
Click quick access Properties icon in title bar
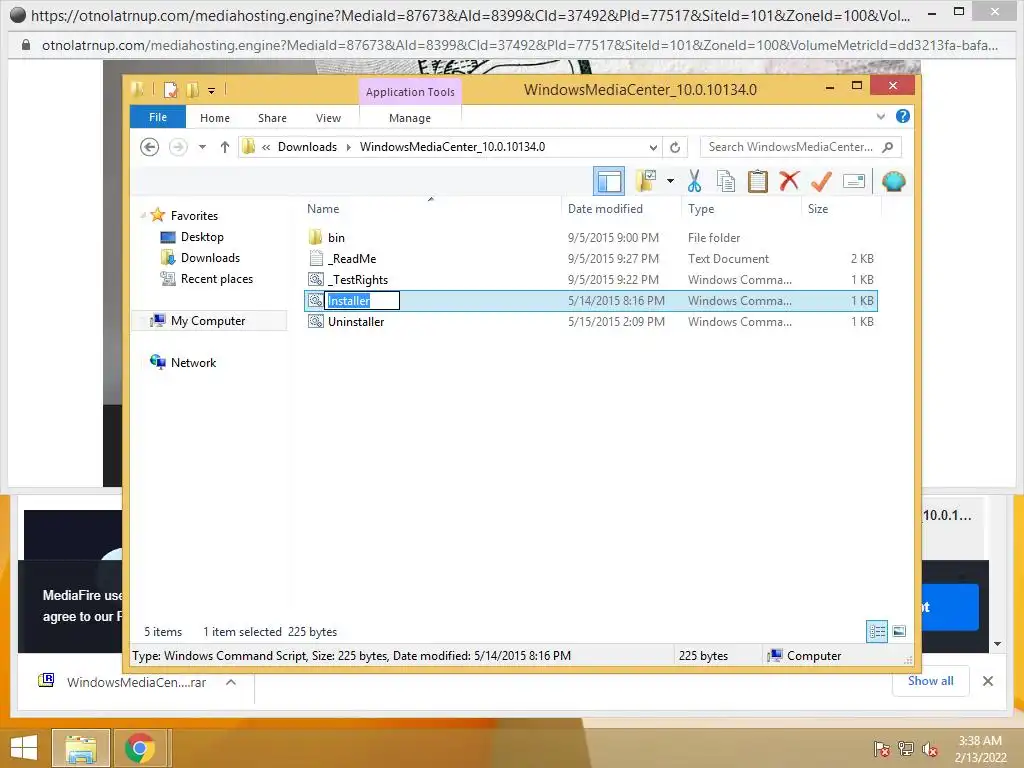tap(170, 89)
